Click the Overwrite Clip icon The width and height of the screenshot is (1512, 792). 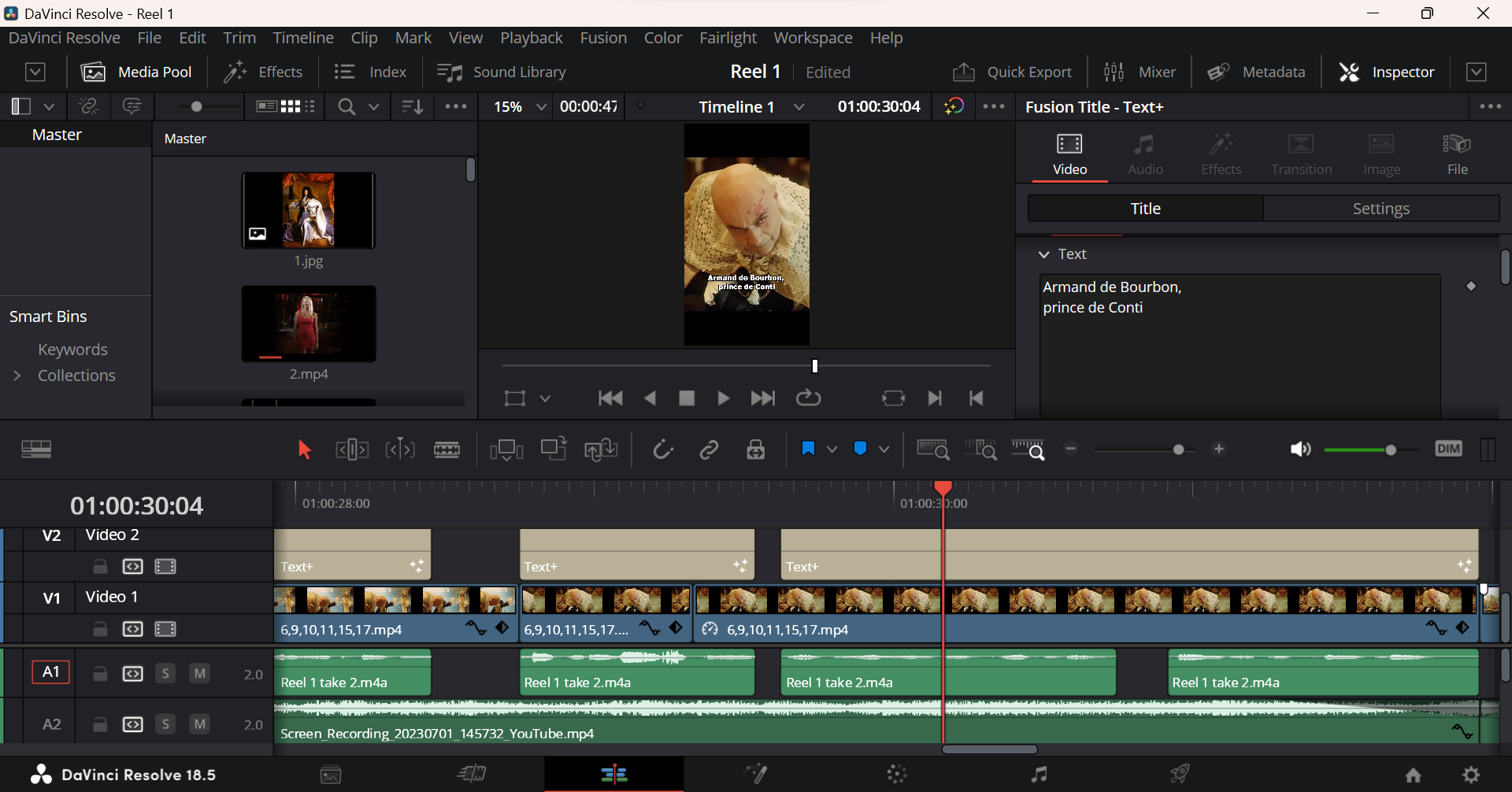pyautogui.click(x=554, y=449)
